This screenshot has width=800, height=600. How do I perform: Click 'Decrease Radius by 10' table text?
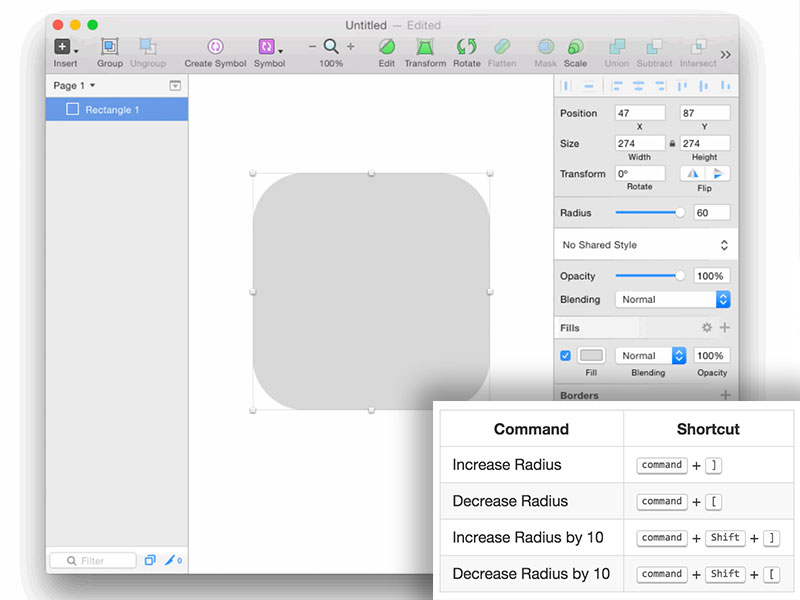(531, 573)
